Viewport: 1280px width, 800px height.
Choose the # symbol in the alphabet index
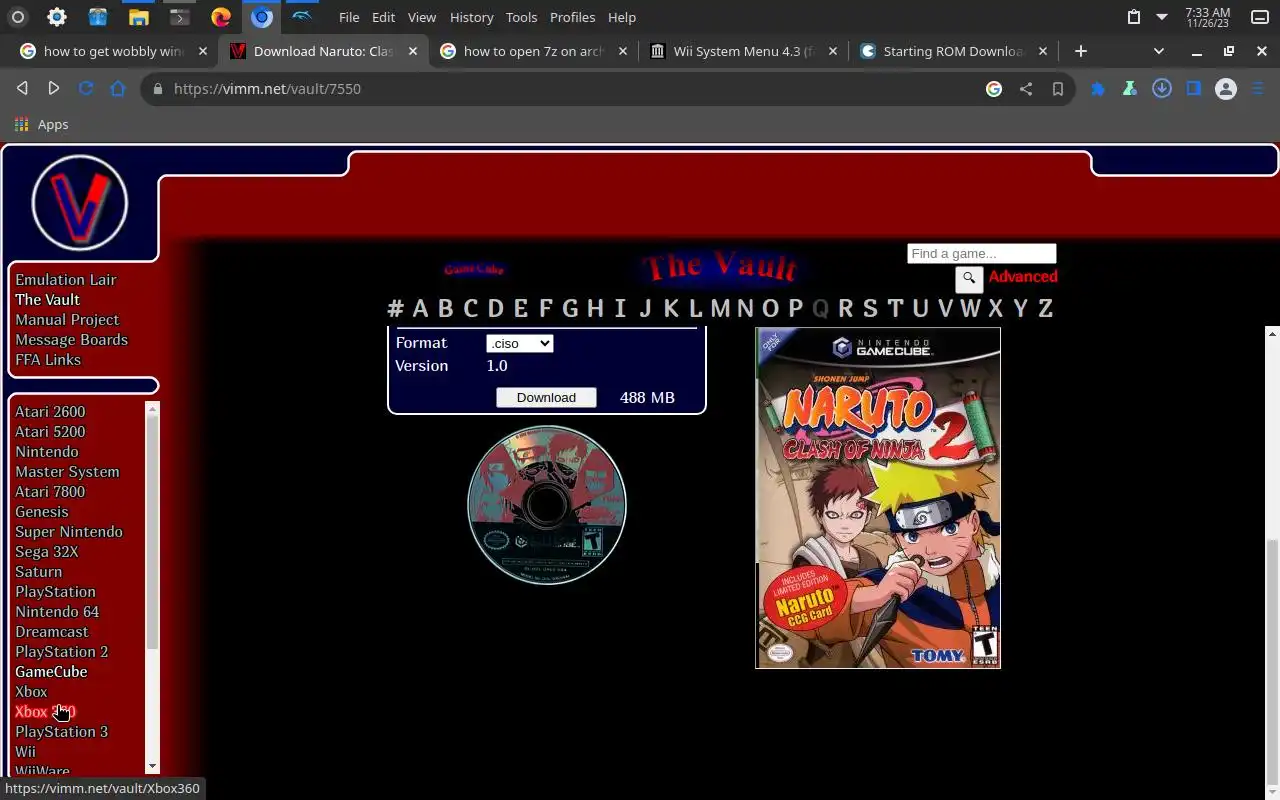pos(395,308)
